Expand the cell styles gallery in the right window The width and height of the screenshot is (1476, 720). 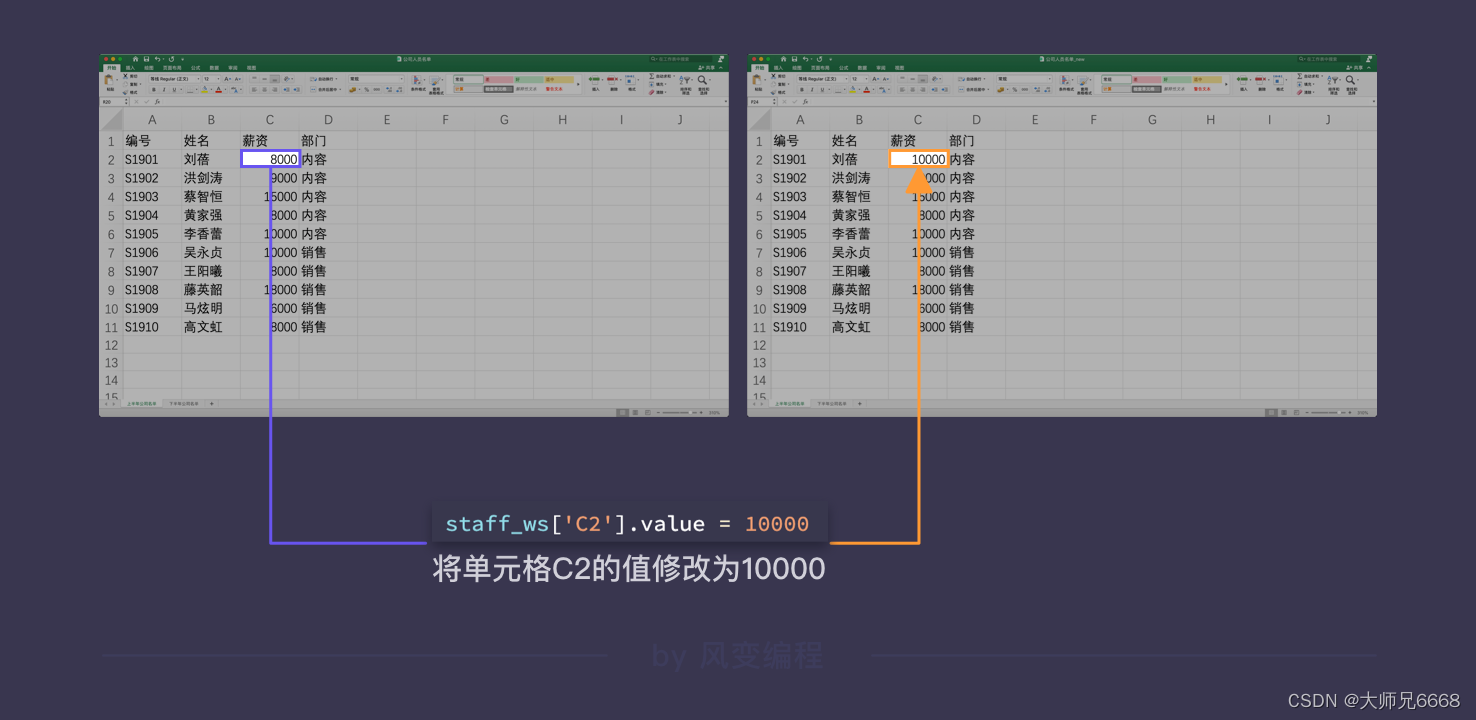(x=1226, y=84)
